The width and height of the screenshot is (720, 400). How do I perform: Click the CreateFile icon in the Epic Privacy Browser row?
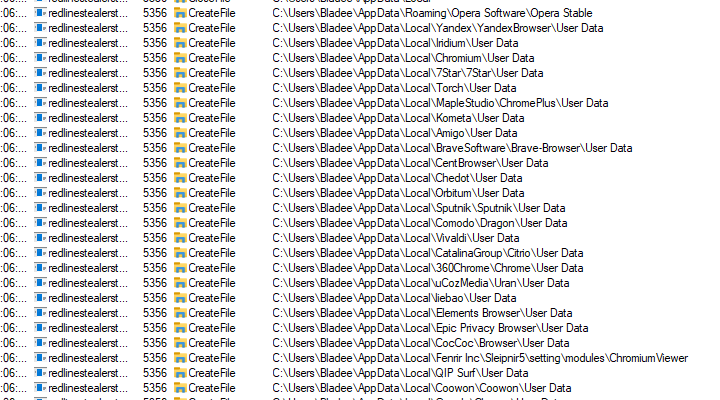click(180, 328)
